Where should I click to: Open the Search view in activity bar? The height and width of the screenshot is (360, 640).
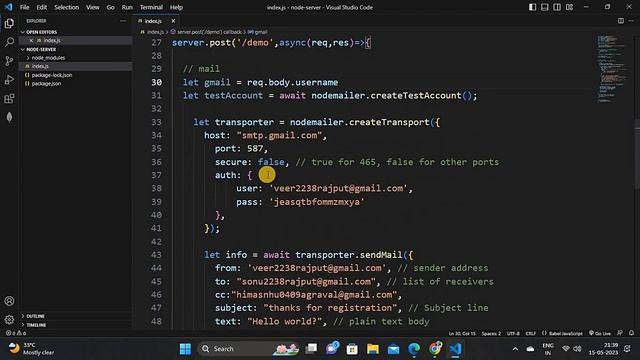pos(9,42)
